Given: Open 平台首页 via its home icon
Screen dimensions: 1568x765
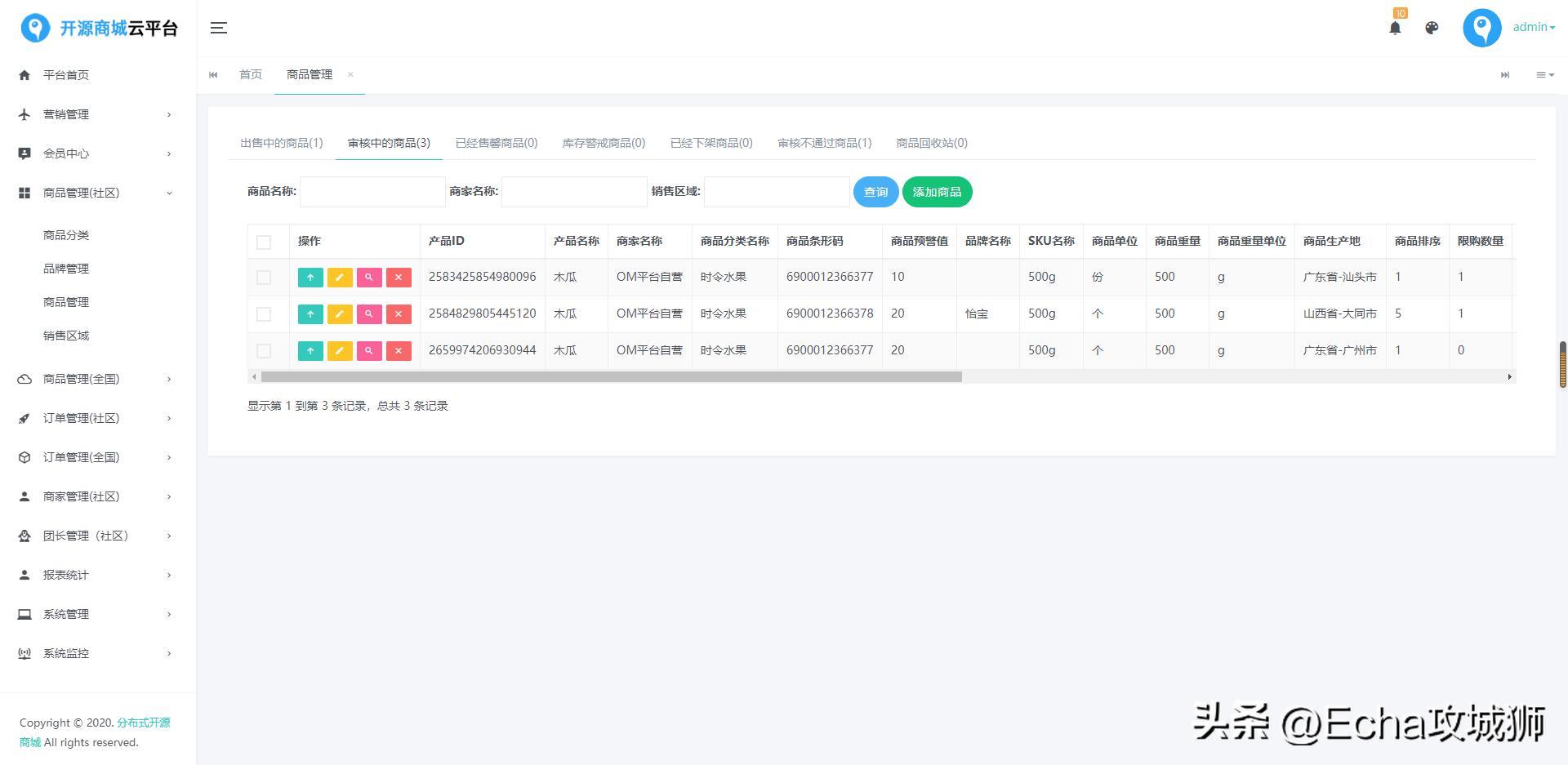Looking at the screenshot, I should click(24, 74).
